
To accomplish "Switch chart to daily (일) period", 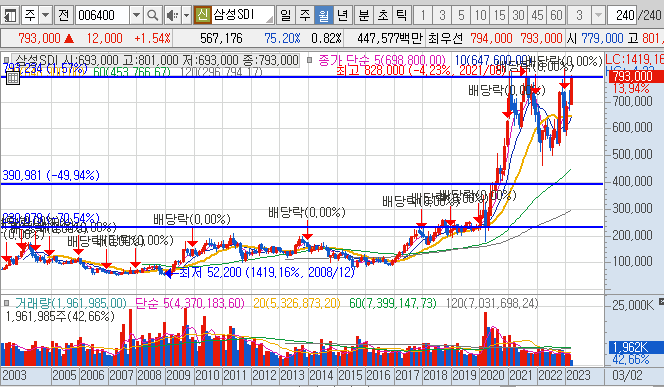I will coord(285,16).
